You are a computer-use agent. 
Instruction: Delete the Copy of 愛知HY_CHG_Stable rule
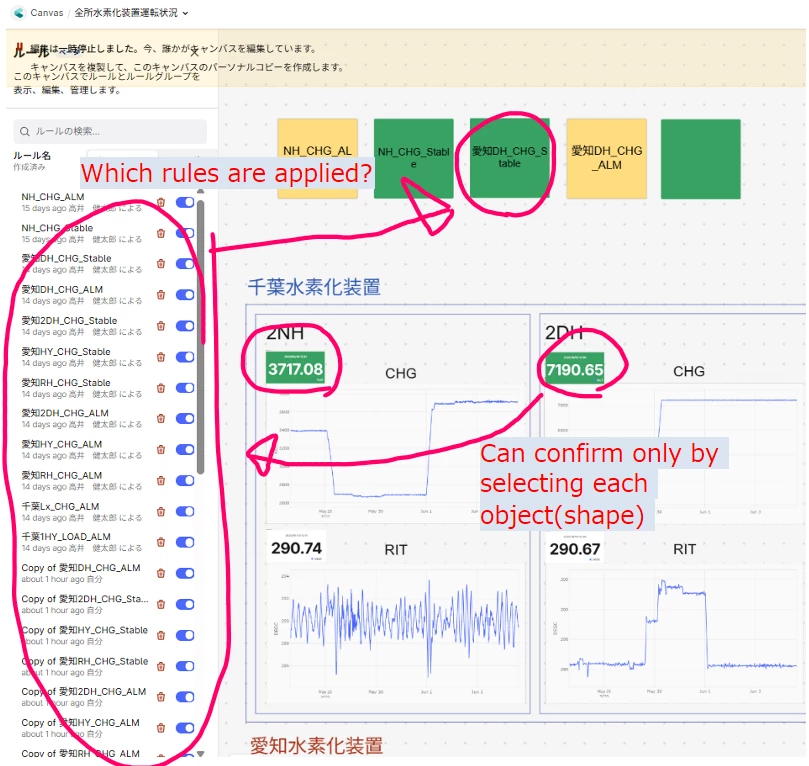pyautogui.click(x=161, y=635)
